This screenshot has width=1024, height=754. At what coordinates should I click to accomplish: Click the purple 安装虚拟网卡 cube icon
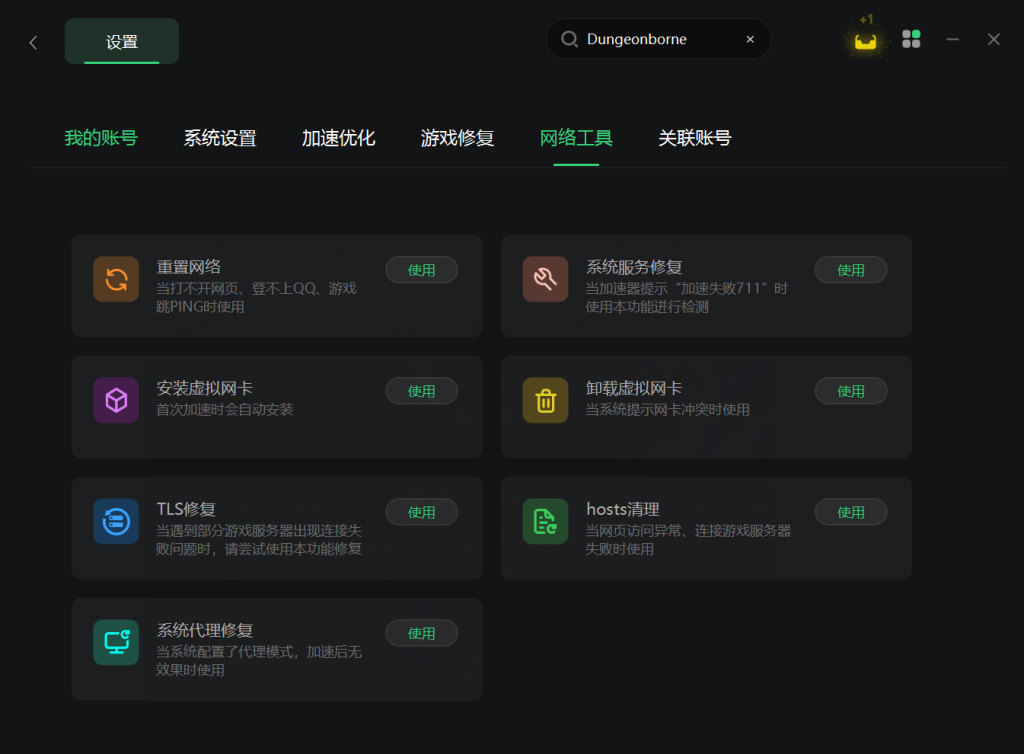(x=116, y=400)
